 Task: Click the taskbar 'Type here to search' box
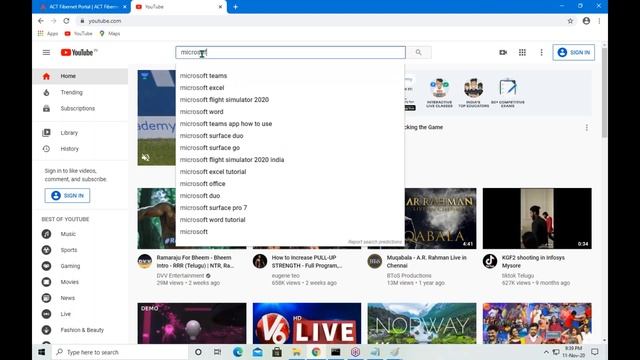[120, 352]
